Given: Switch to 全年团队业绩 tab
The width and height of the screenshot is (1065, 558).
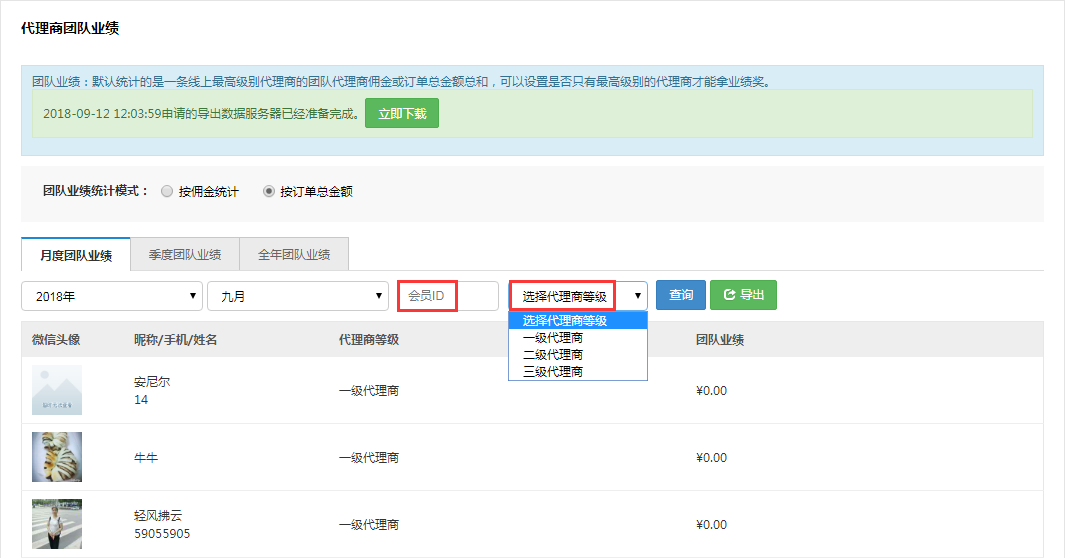Looking at the screenshot, I should click(x=294, y=255).
